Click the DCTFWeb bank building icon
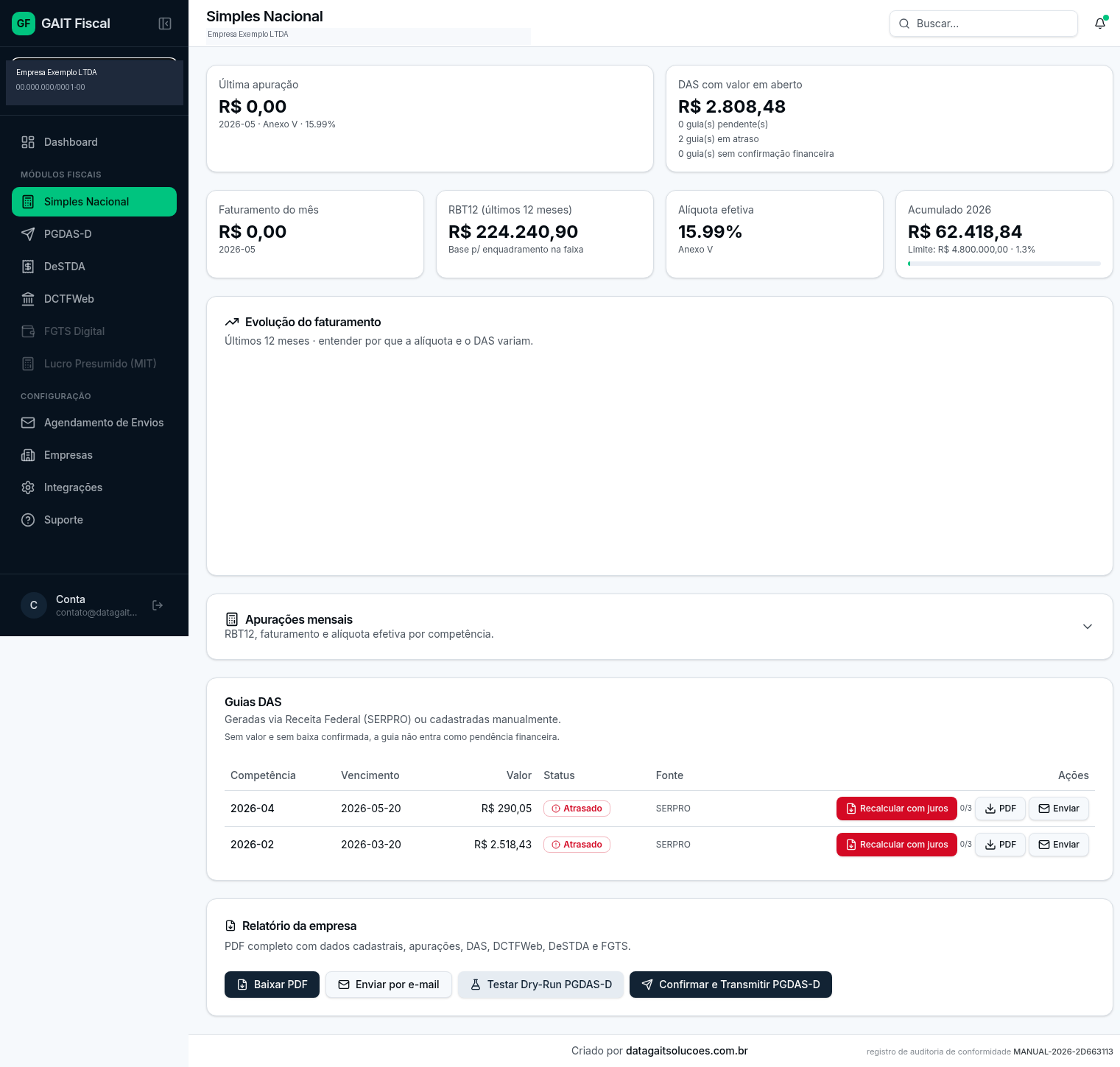 [x=28, y=299]
